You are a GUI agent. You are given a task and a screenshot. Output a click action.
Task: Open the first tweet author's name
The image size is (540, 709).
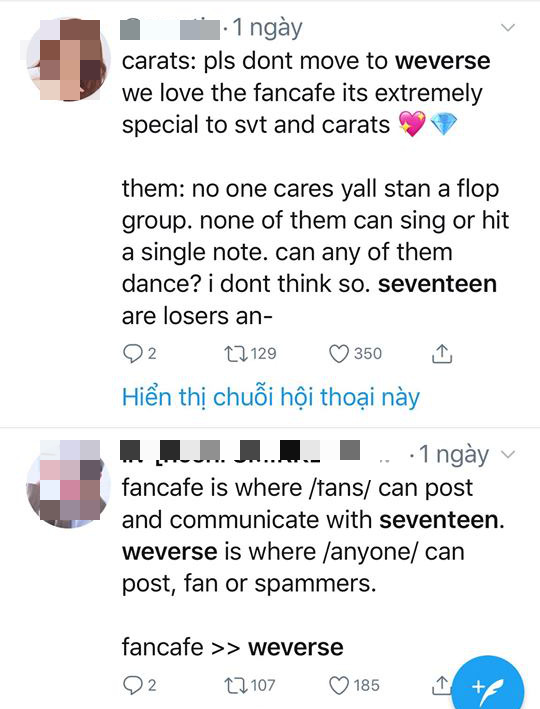point(171,29)
